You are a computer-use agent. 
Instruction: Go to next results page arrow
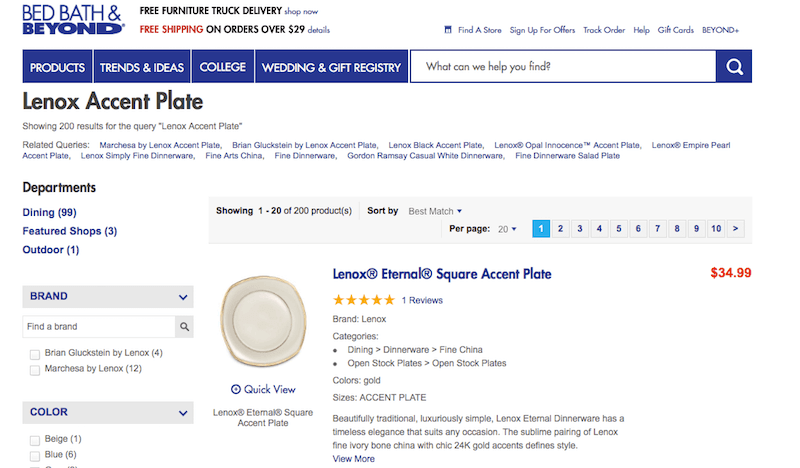(735, 229)
